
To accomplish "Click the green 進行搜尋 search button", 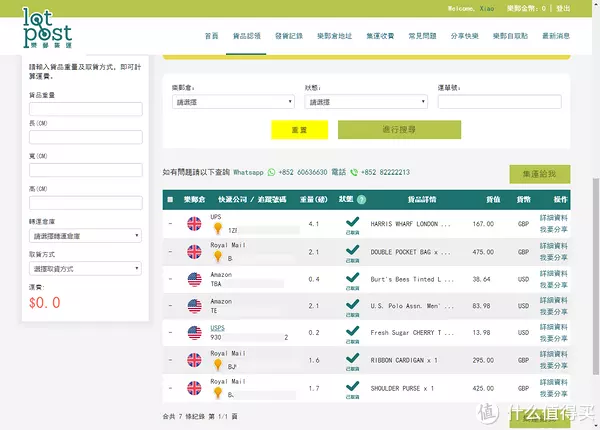I will [399, 130].
